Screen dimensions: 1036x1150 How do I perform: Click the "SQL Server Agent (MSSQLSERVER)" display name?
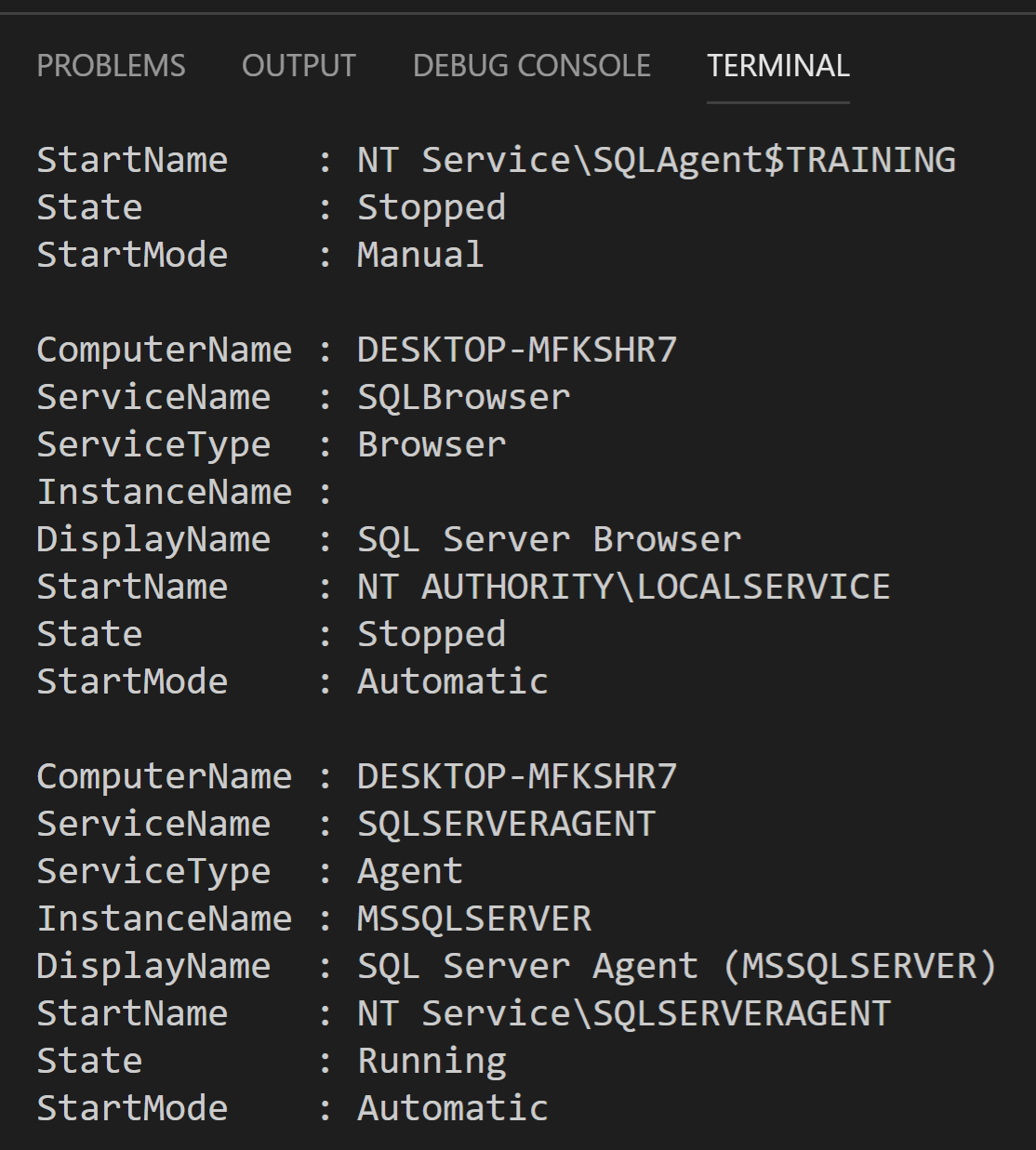pos(676,966)
